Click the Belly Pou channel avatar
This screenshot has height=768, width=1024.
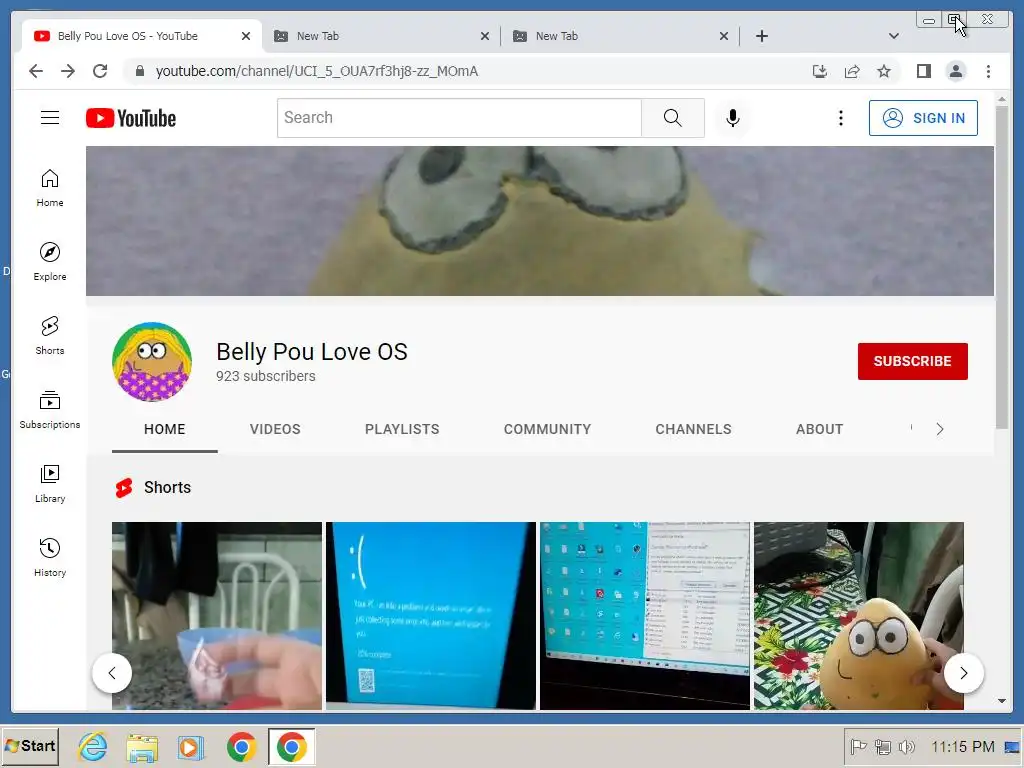pyautogui.click(x=152, y=361)
